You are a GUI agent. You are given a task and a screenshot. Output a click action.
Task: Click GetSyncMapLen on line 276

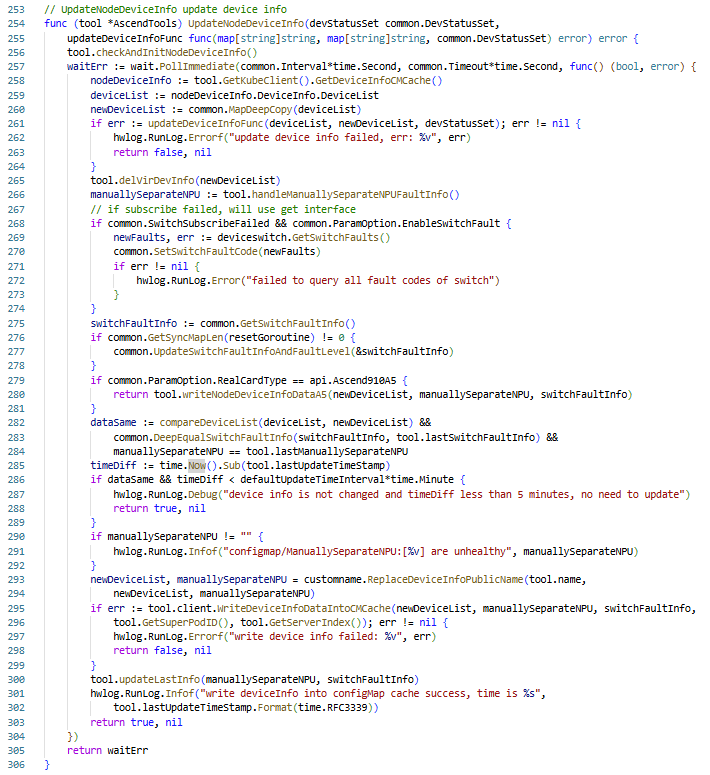click(x=185, y=338)
